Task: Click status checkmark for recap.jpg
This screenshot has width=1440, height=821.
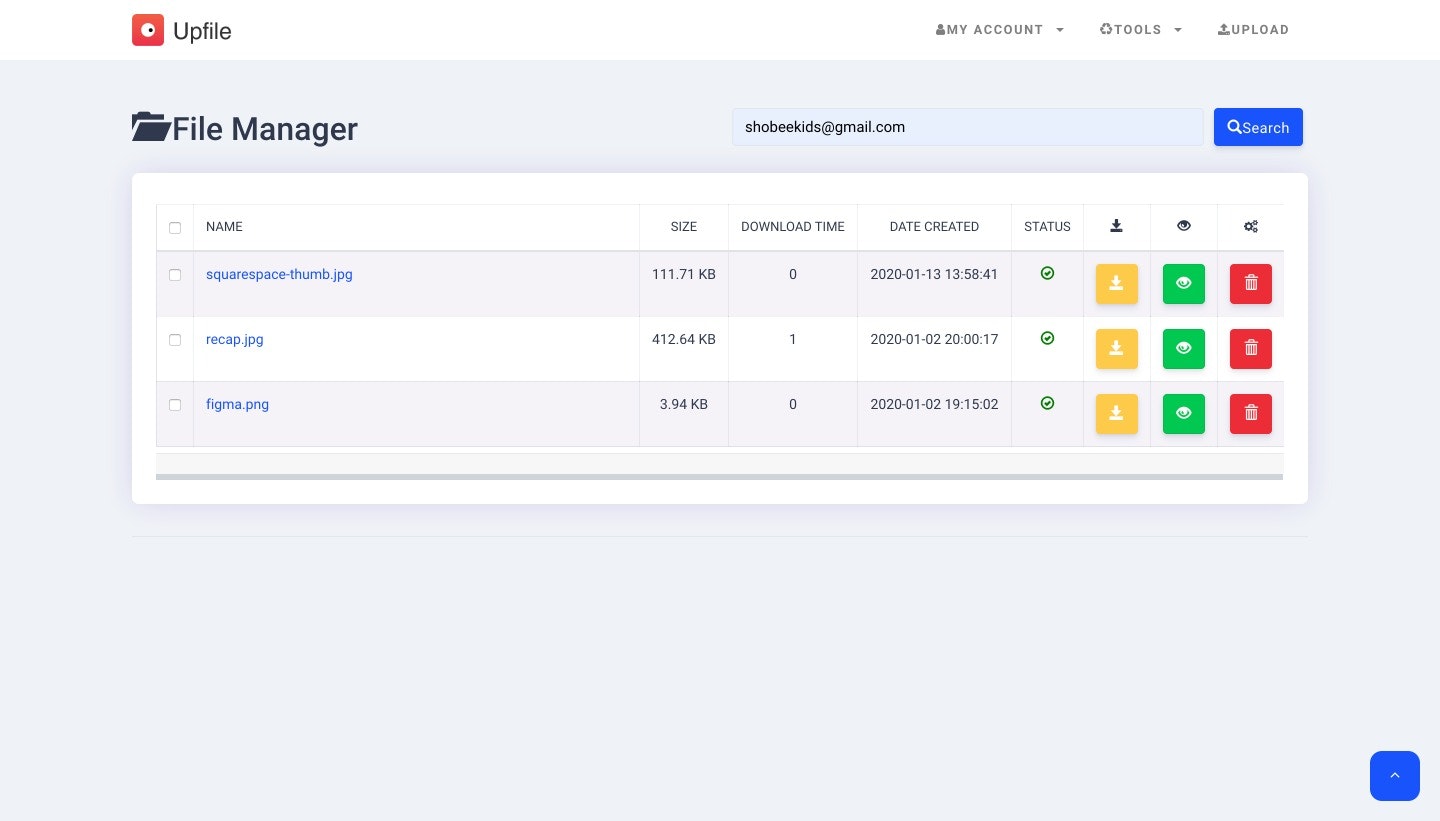Action: coord(1047,338)
